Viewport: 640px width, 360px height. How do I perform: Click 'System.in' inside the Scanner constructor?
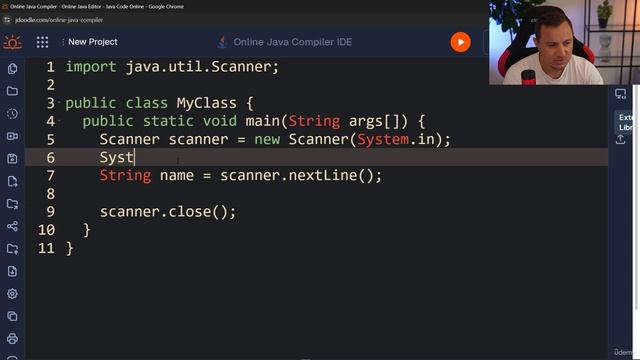(x=396, y=139)
